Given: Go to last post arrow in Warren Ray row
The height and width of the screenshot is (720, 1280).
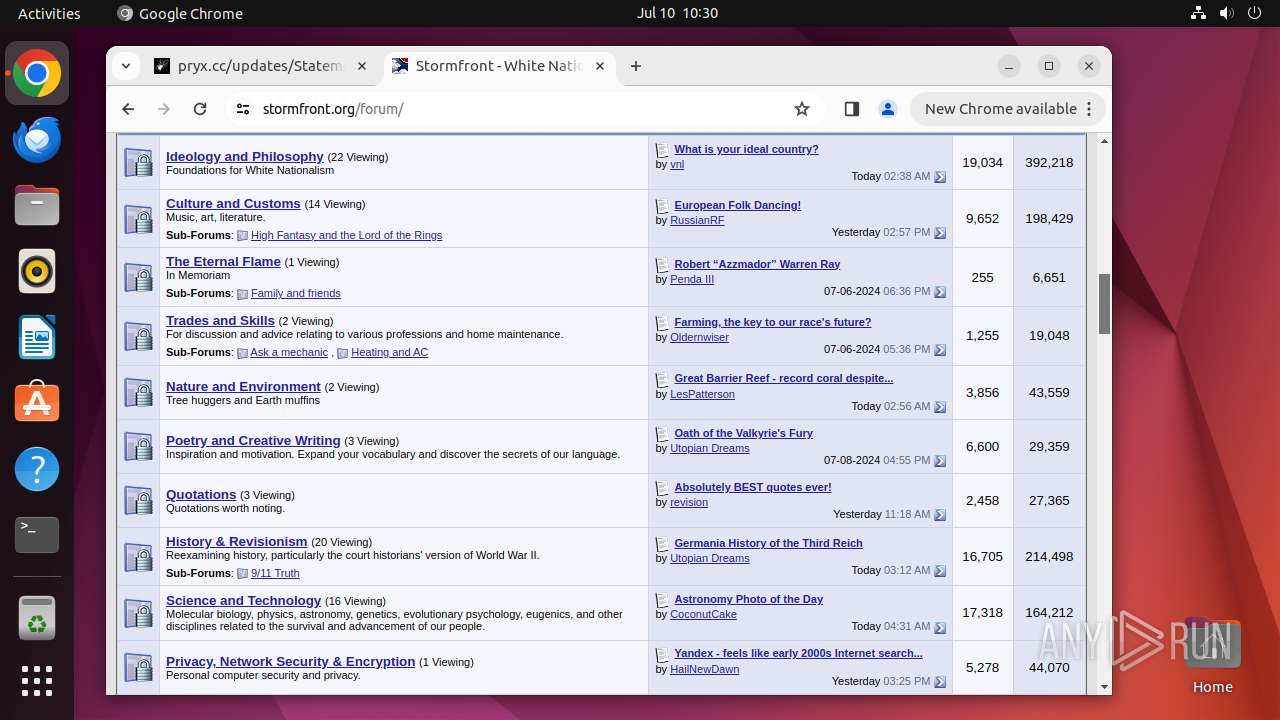Looking at the screenshot, I should tap(940, 292).
